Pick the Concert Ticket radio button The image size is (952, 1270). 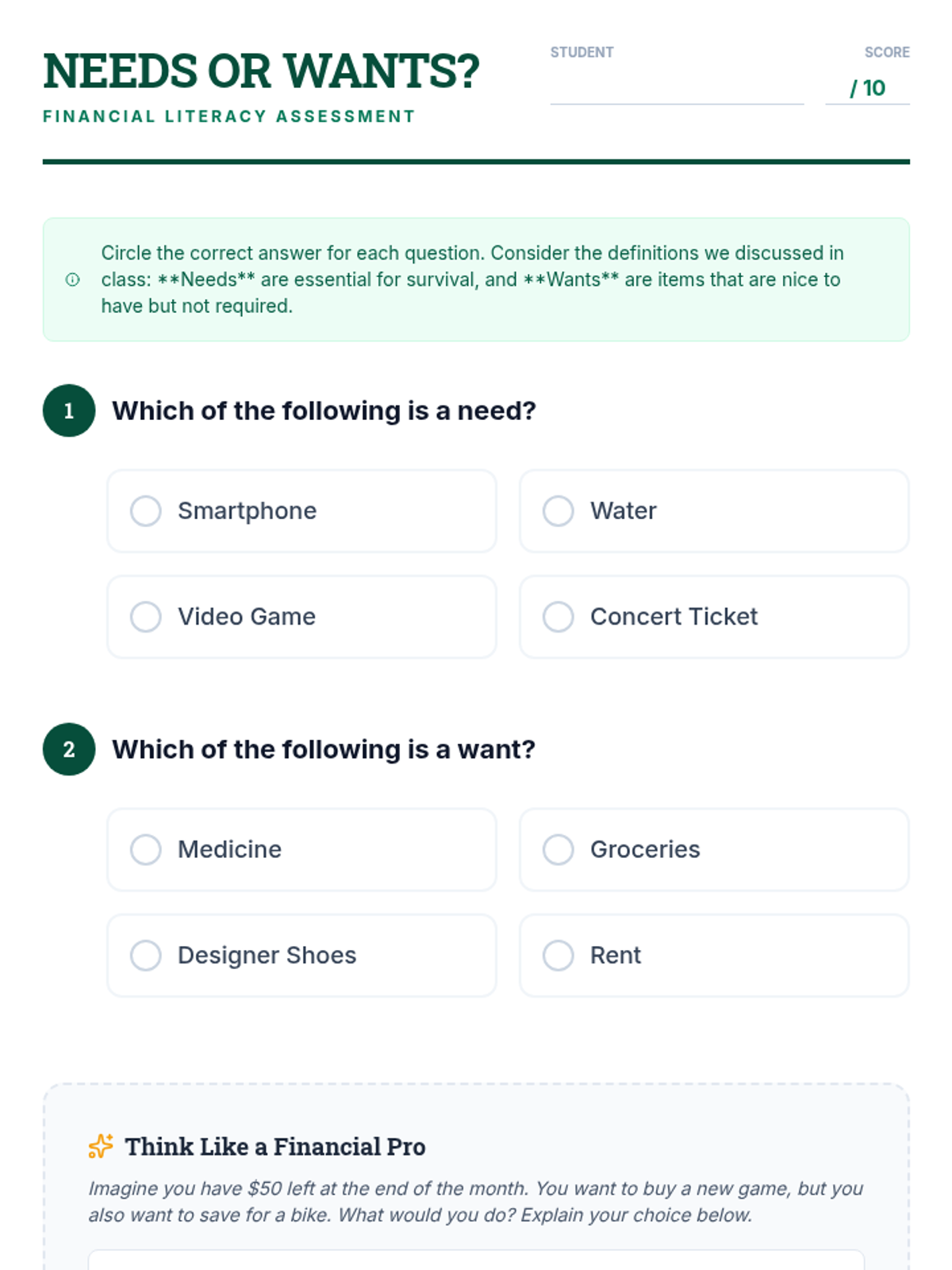(x=559, y=617)
